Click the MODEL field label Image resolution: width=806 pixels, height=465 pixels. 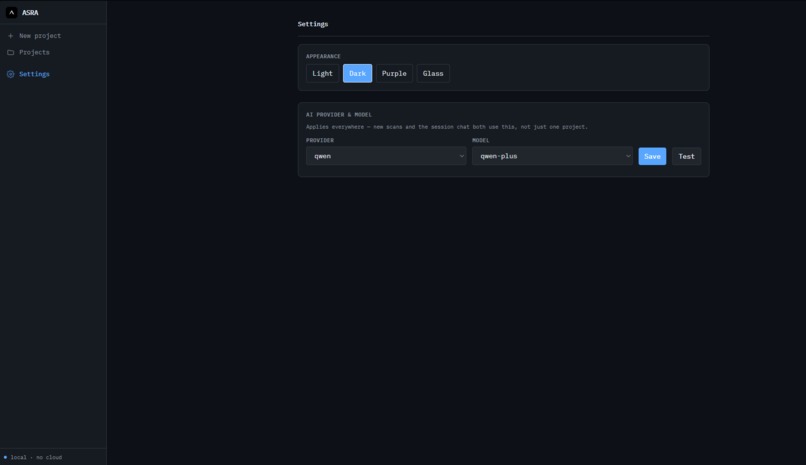tap(481, 140)
